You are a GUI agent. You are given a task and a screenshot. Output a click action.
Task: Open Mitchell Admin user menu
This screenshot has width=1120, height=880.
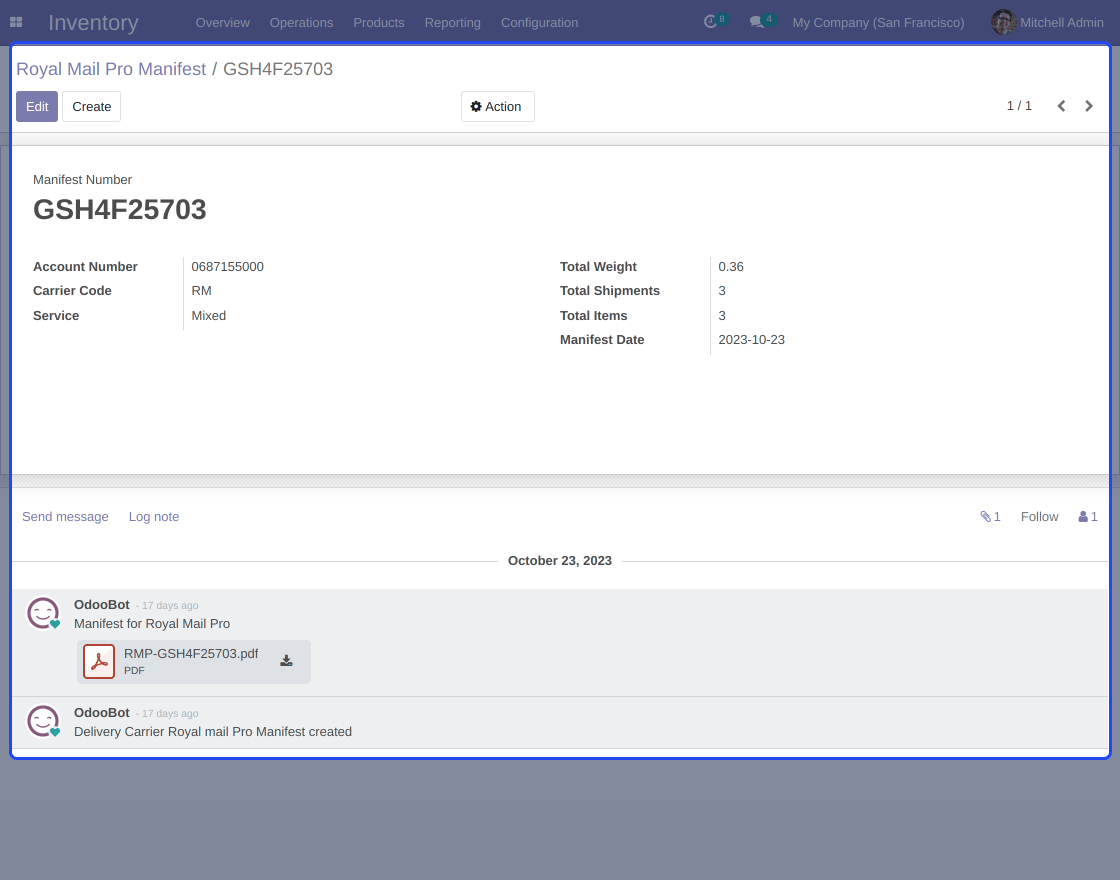click(1047, 22)
